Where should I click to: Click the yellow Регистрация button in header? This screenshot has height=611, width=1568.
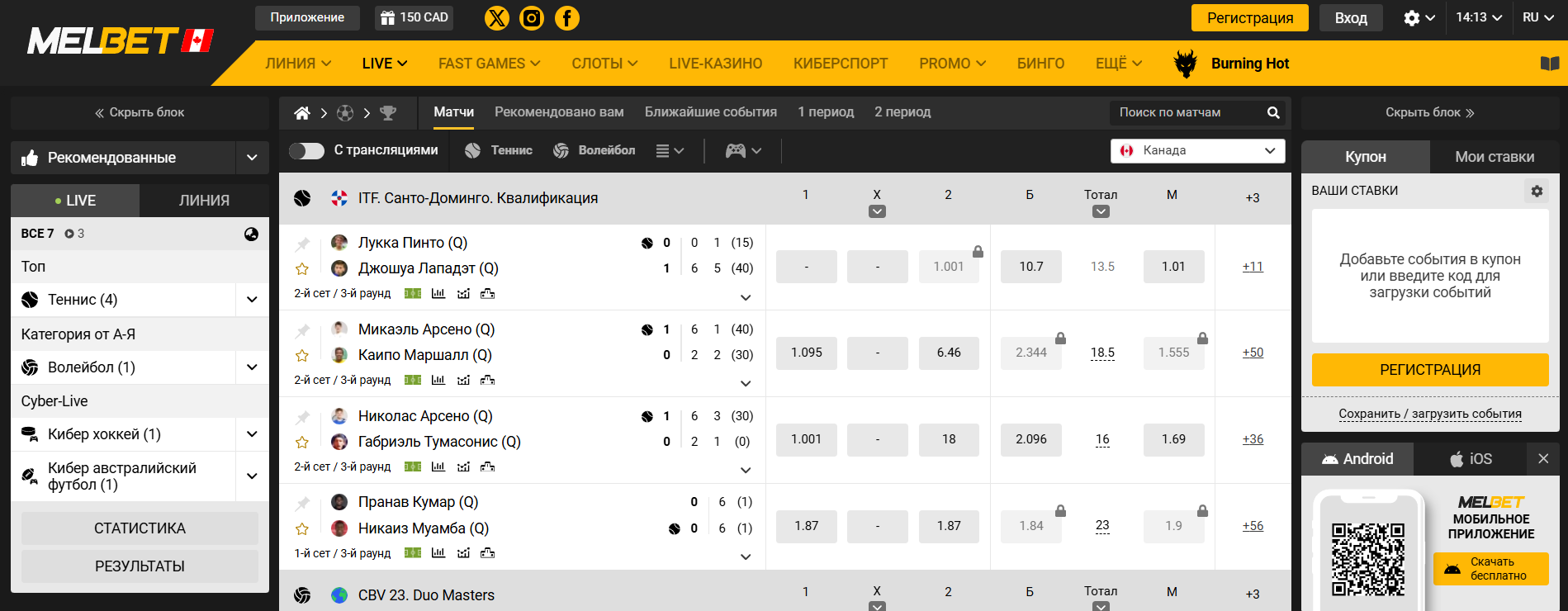[1249, 17]
